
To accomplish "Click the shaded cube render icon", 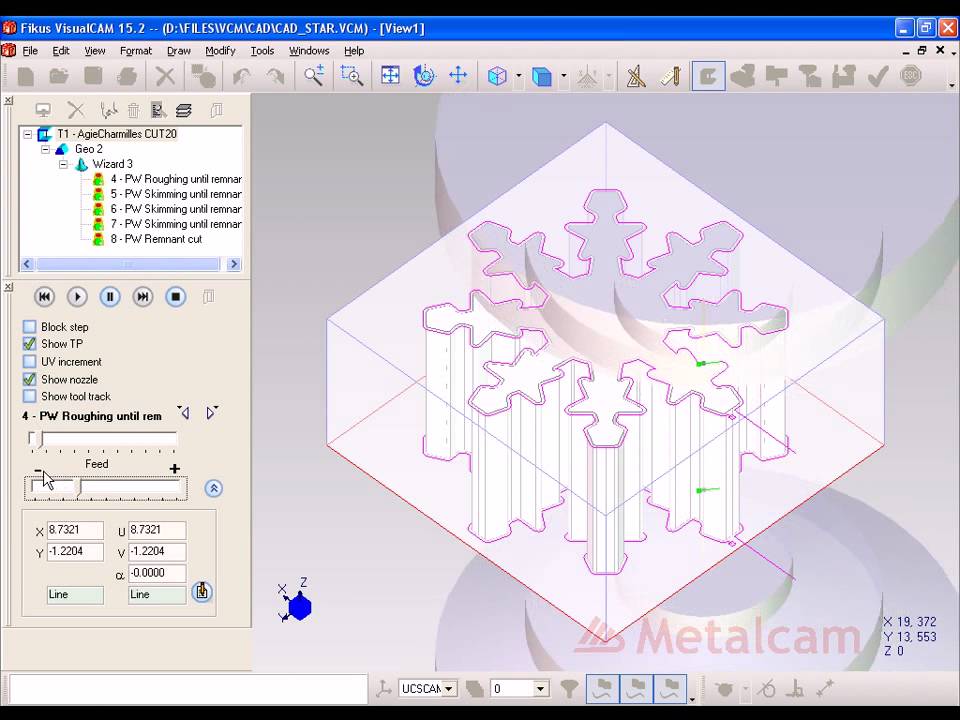I will click(542, 77).
